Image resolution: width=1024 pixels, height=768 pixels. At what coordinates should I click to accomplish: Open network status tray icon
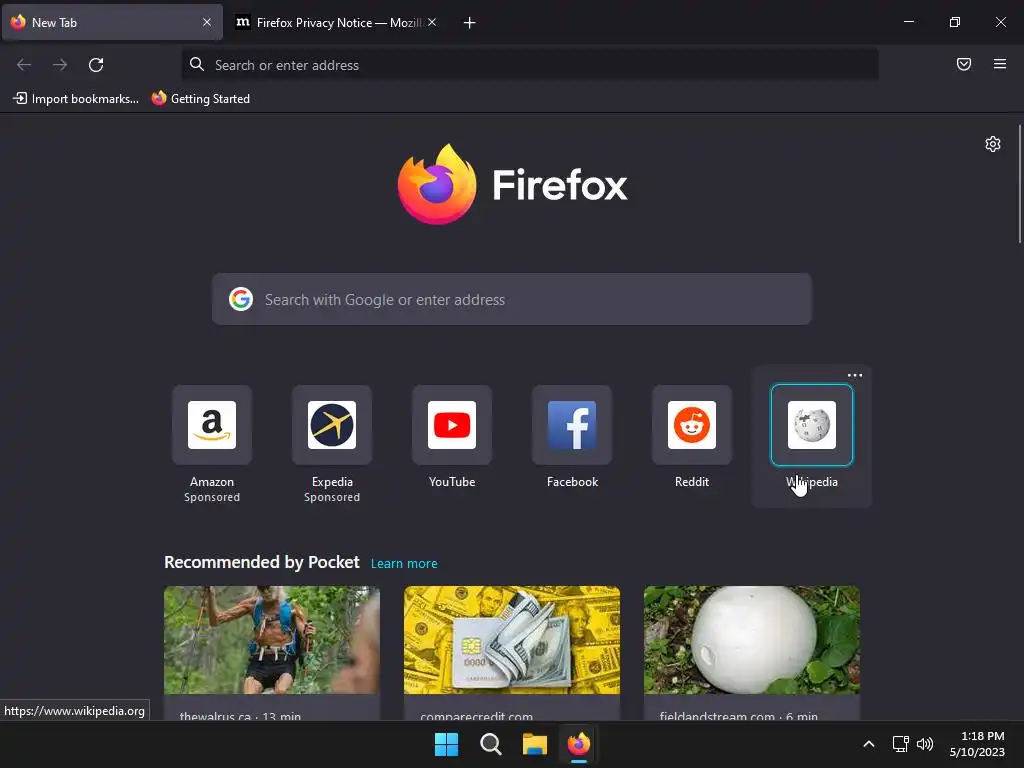click(x=901, y=744)
